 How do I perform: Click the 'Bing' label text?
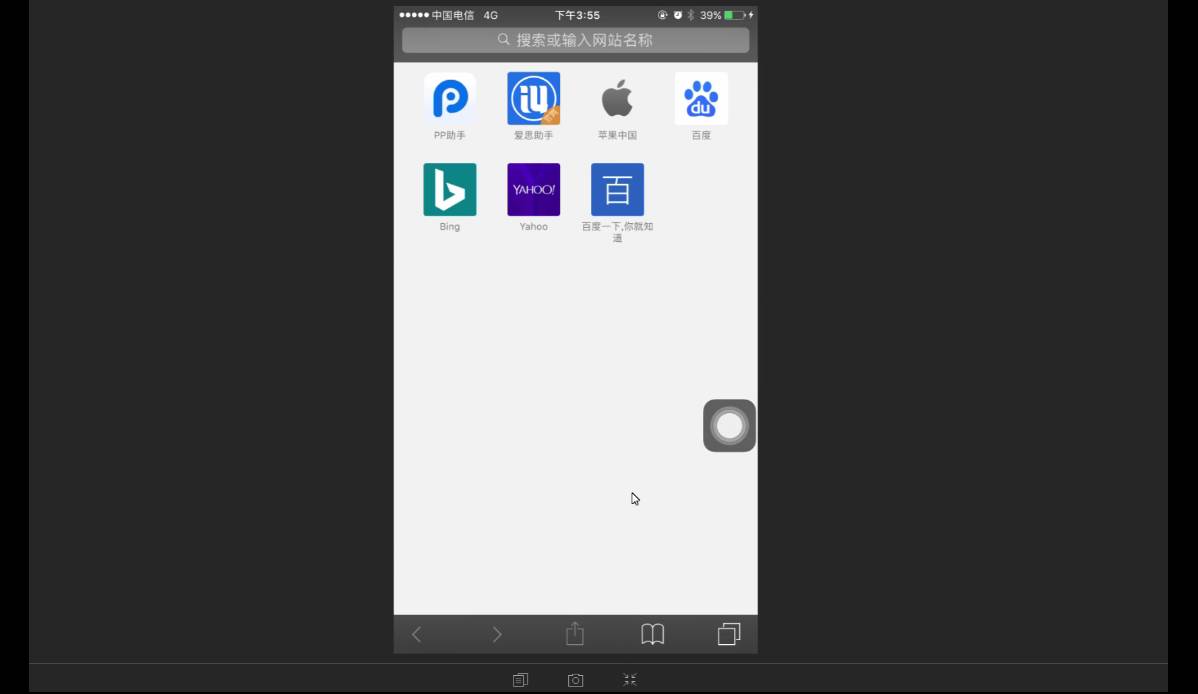click(450, 227)
